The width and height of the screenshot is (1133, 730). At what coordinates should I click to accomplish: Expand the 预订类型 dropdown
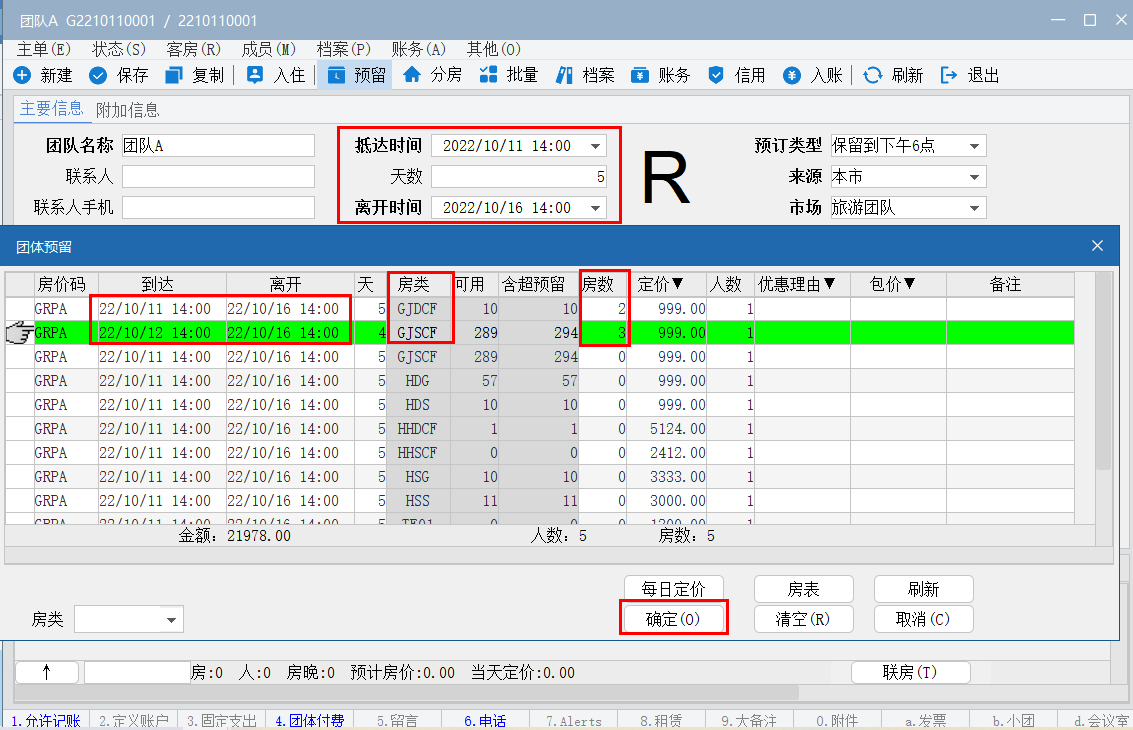[x=974, y=146]
